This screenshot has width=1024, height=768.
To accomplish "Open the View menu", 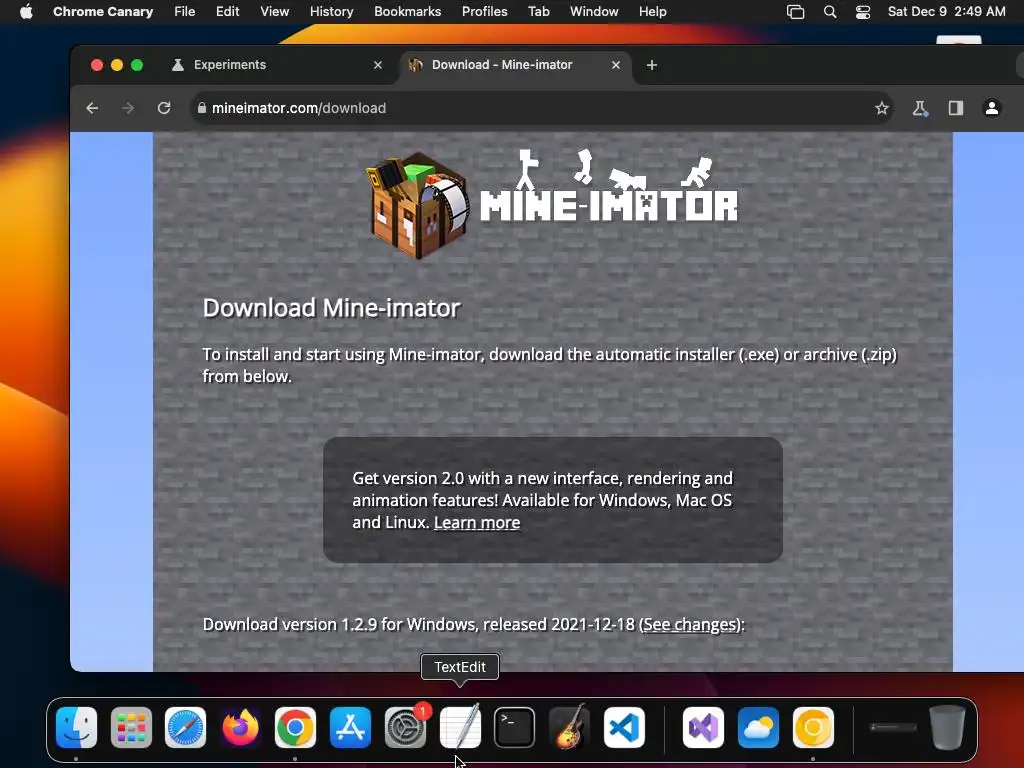I will pyautogui.click(x=274, y=12).
